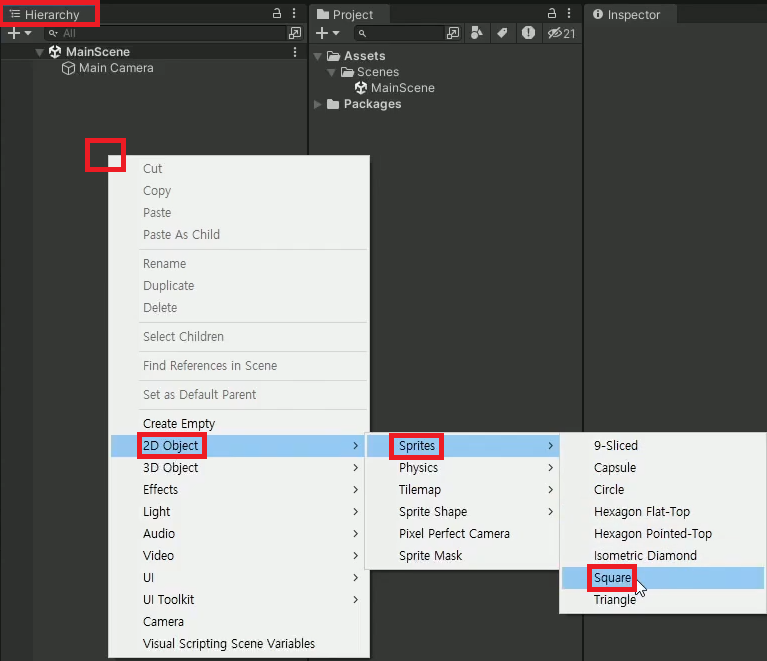Click the Hierarchy plus create button
The width and height of the screenshot is (767, 661).
click(14, 33)
